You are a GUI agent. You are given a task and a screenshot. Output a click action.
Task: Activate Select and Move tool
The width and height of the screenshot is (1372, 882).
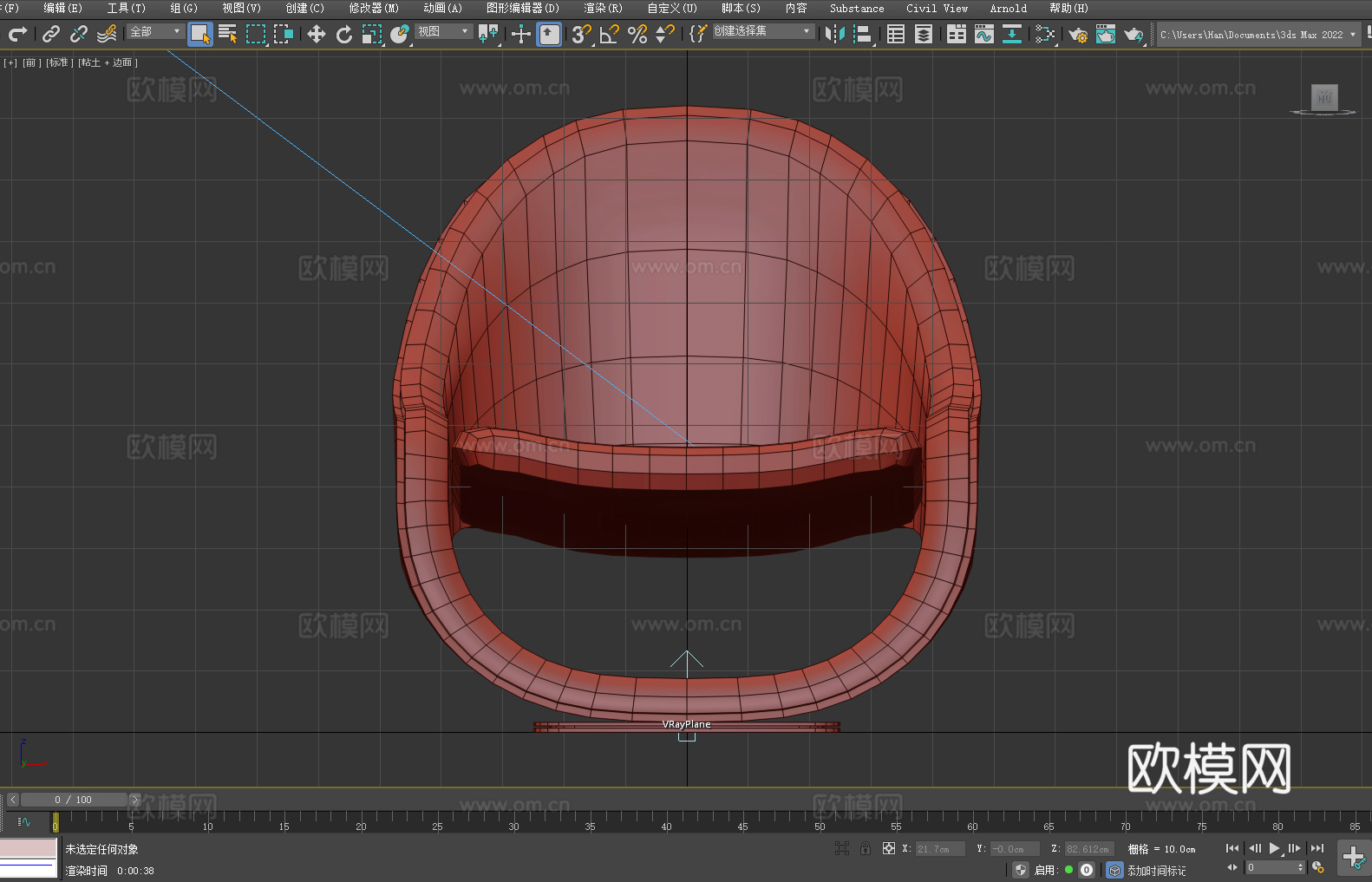point(317,34)
